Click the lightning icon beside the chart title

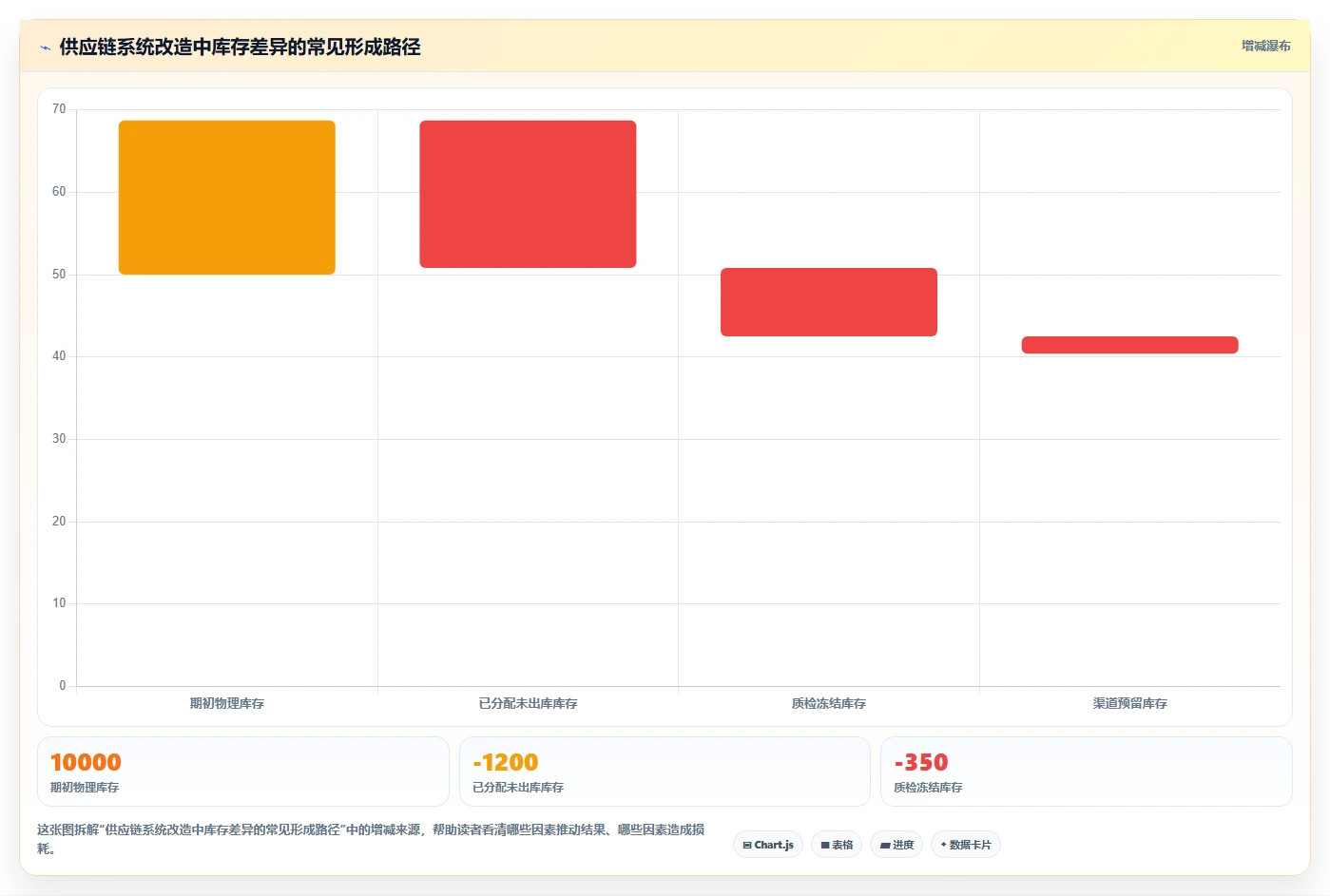coord(45,48)
